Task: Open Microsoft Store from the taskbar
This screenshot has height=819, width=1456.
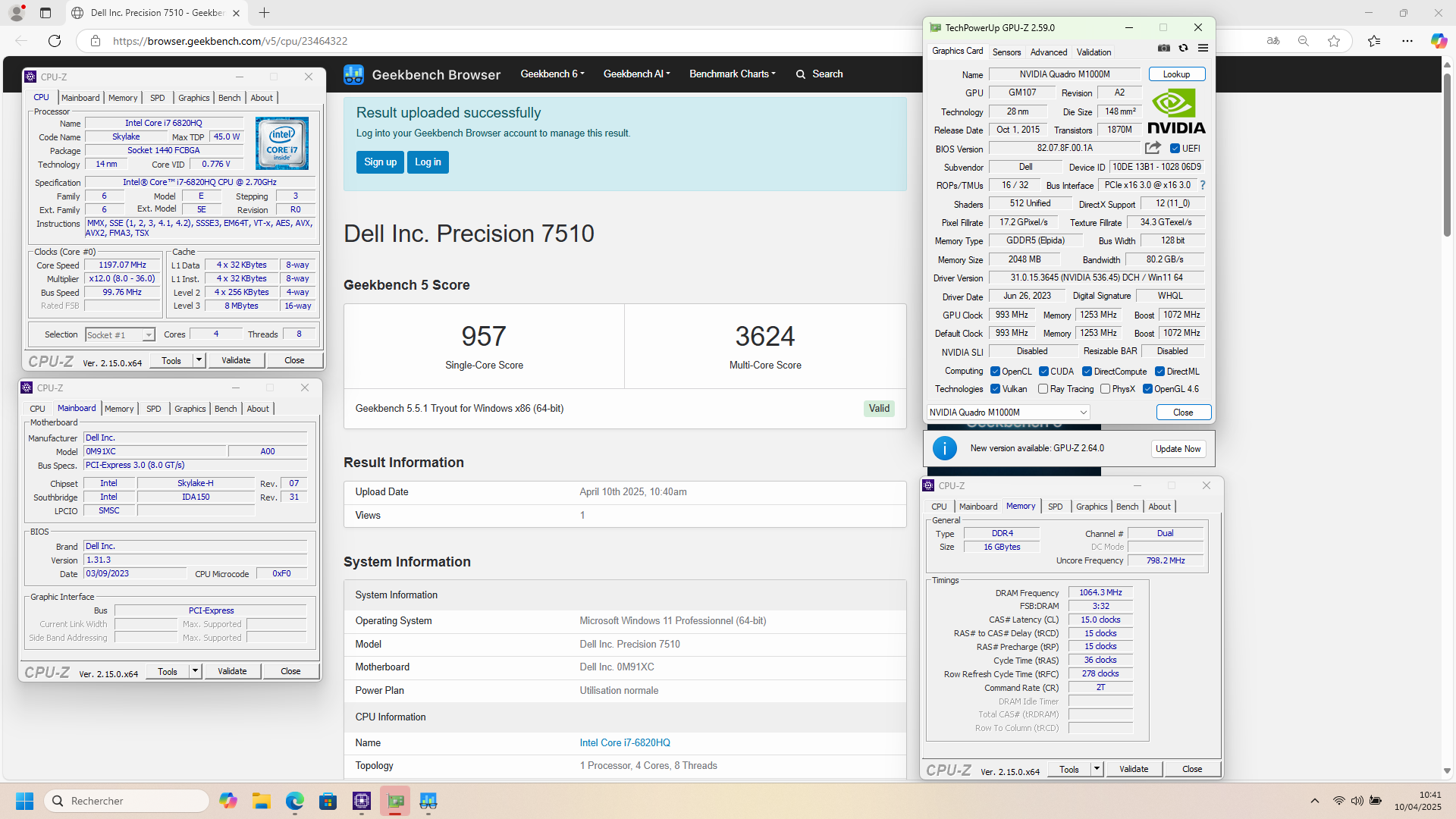Action: 328,801
